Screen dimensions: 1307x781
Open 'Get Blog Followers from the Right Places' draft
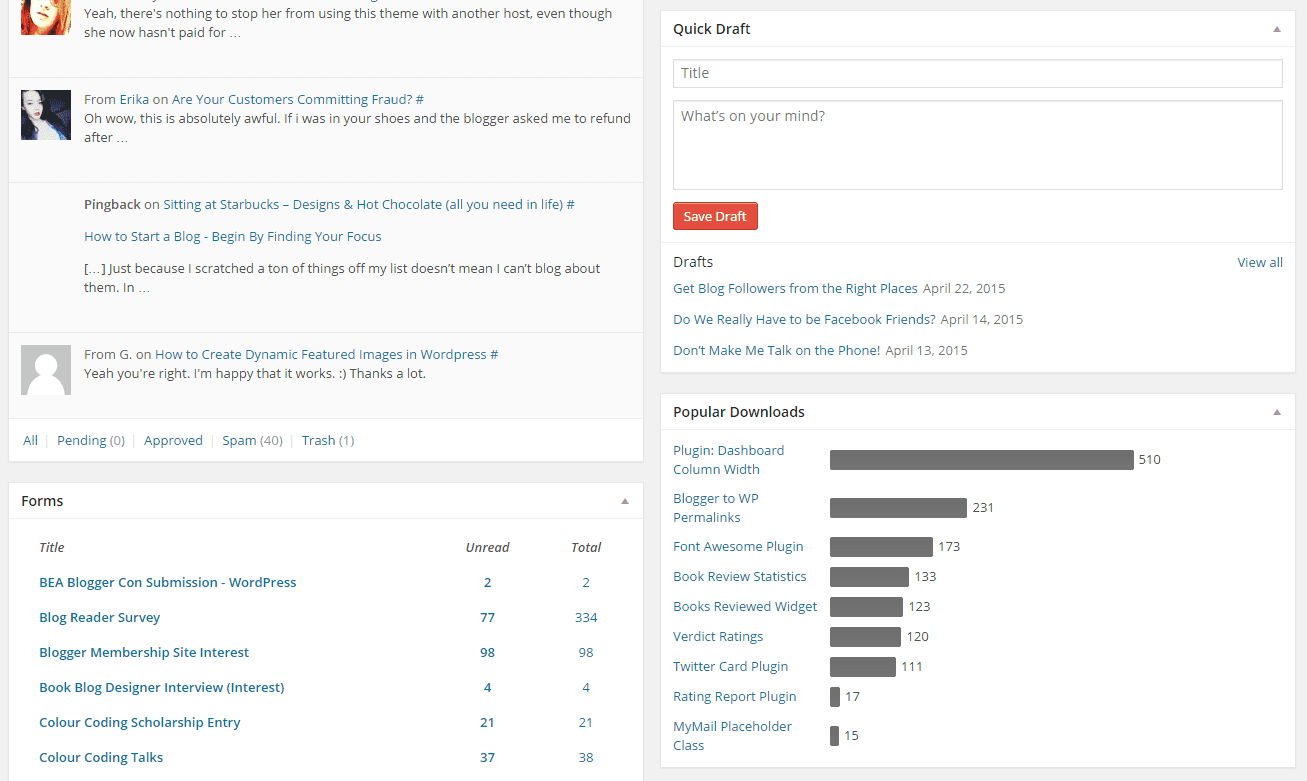795,288
